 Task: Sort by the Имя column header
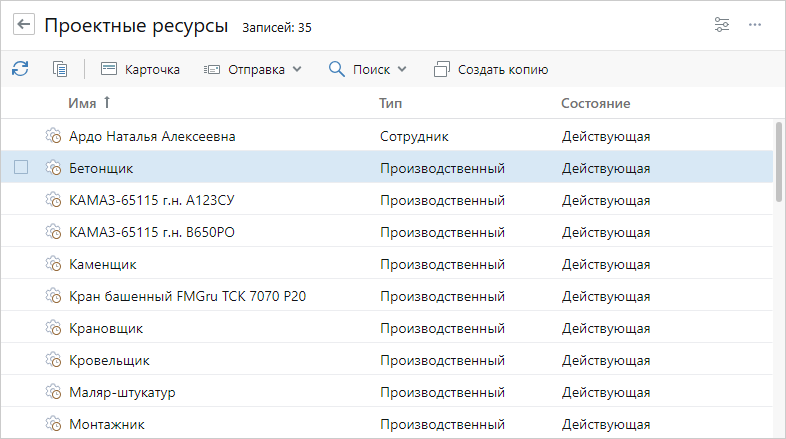(82, 103)
